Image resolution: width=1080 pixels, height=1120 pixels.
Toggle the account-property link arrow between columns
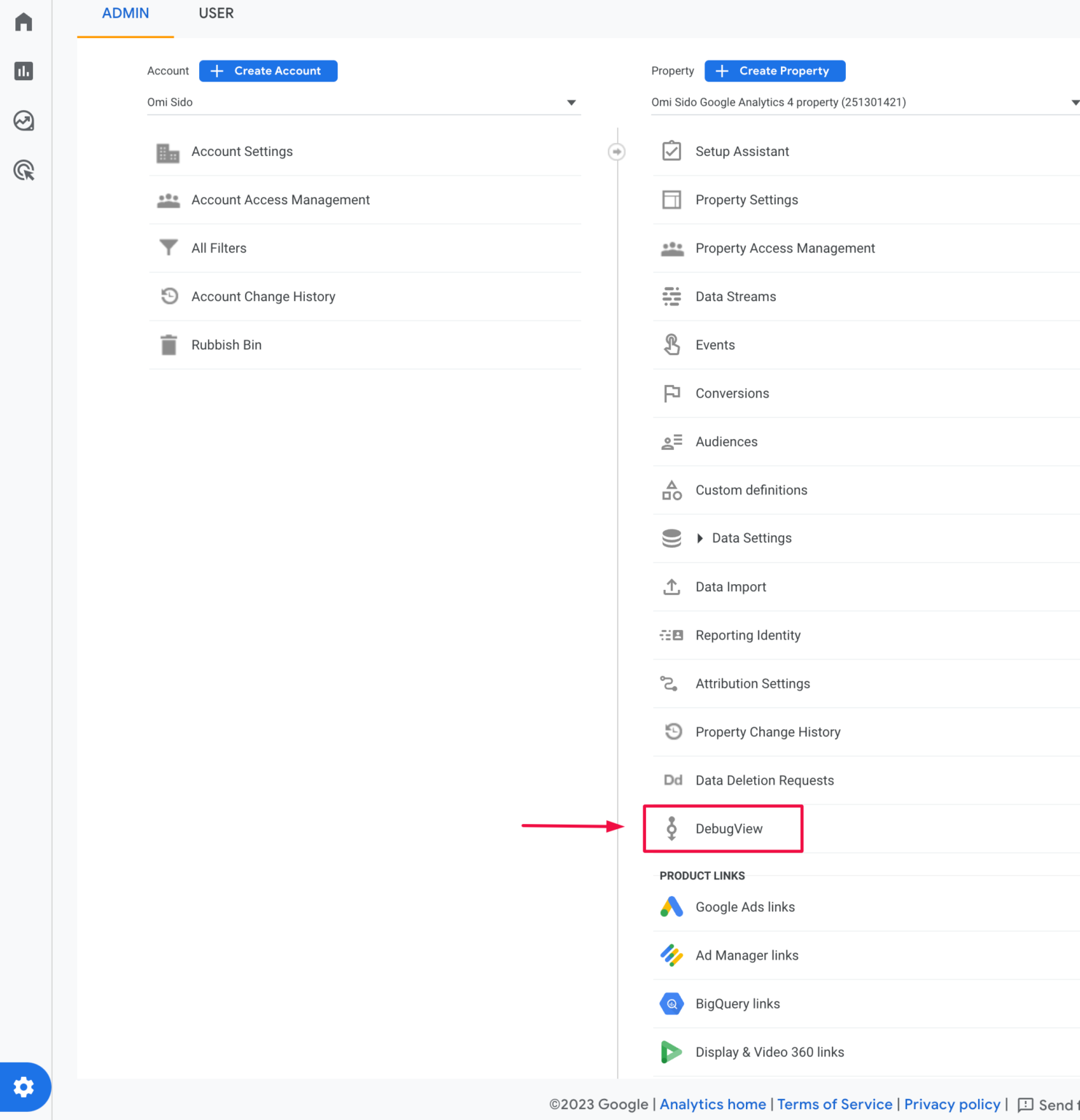point(616,151)
